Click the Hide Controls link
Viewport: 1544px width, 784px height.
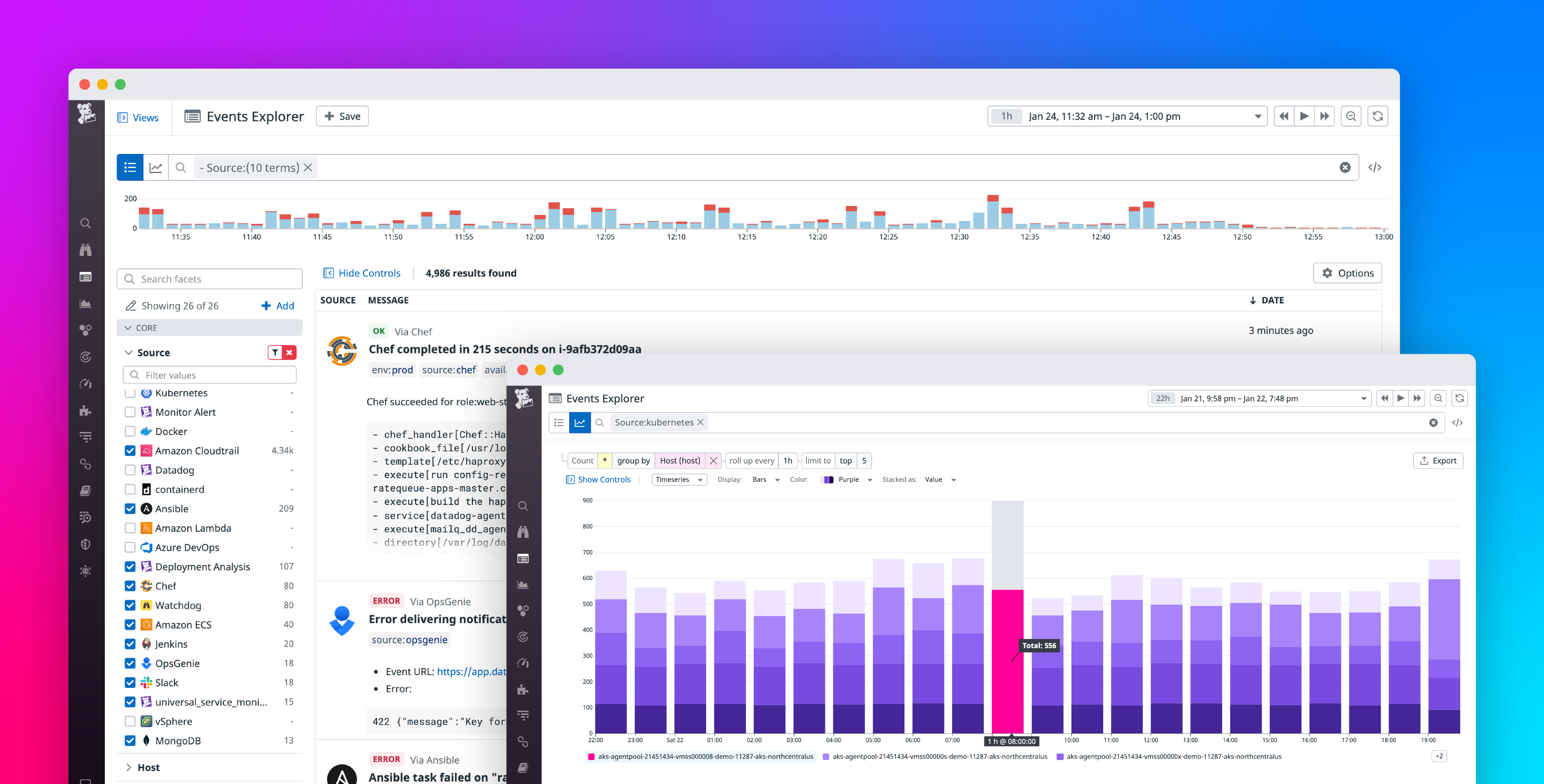362,273
